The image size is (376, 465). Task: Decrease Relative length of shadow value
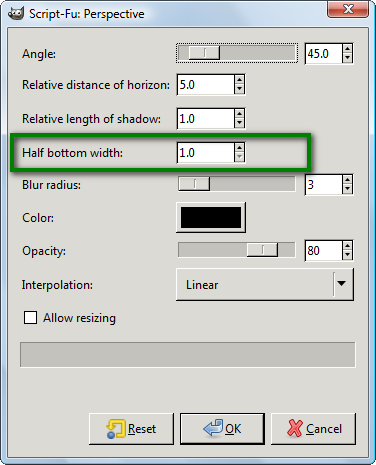coord(239,123)
